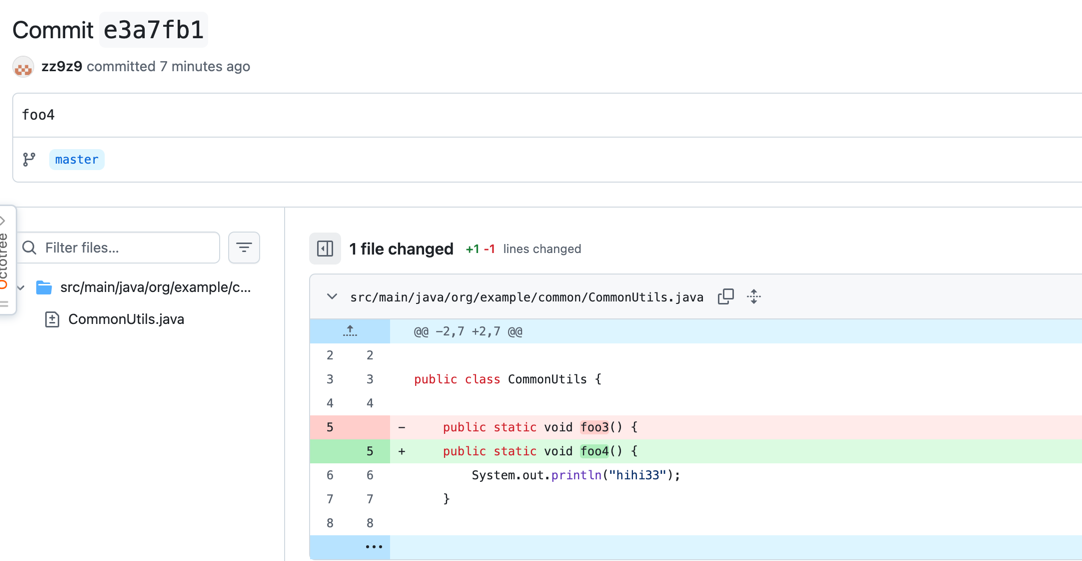The image size is (1082, 561).
Task: Open the master branch label
Action: click(77, 159)
